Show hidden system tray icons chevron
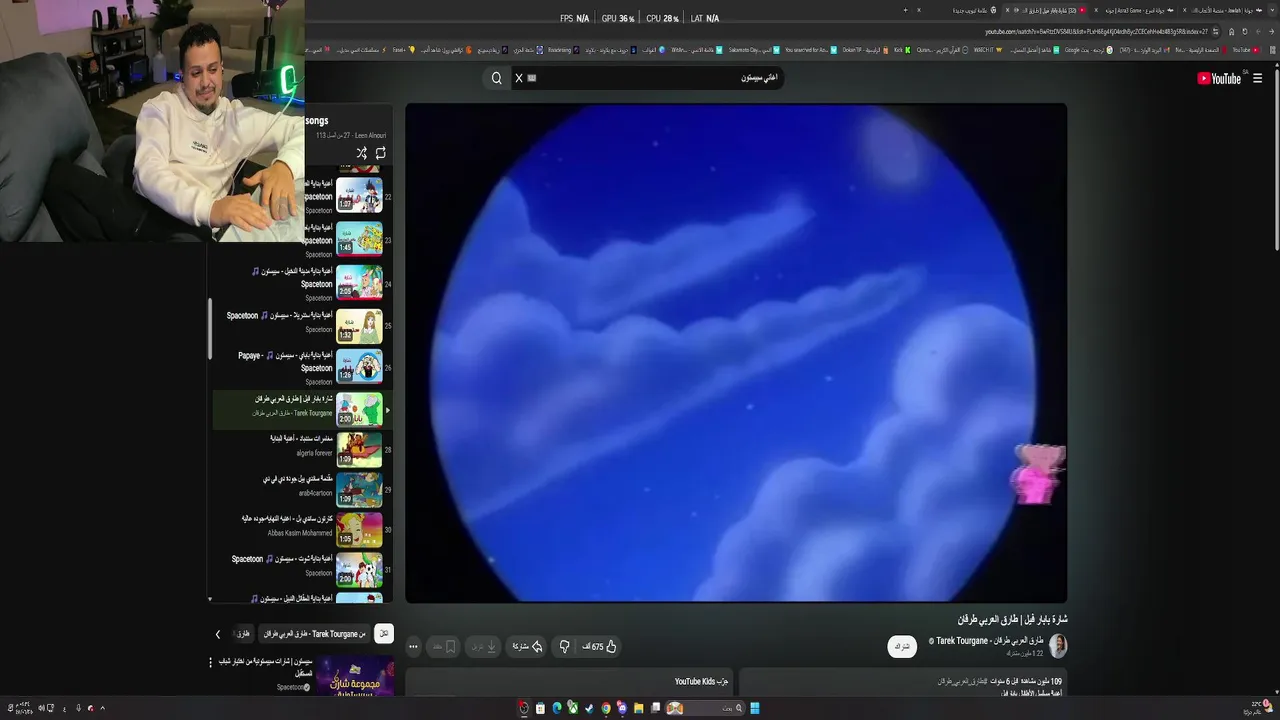This screenshot has width=1280, height=720. click(x=102, y=708)
